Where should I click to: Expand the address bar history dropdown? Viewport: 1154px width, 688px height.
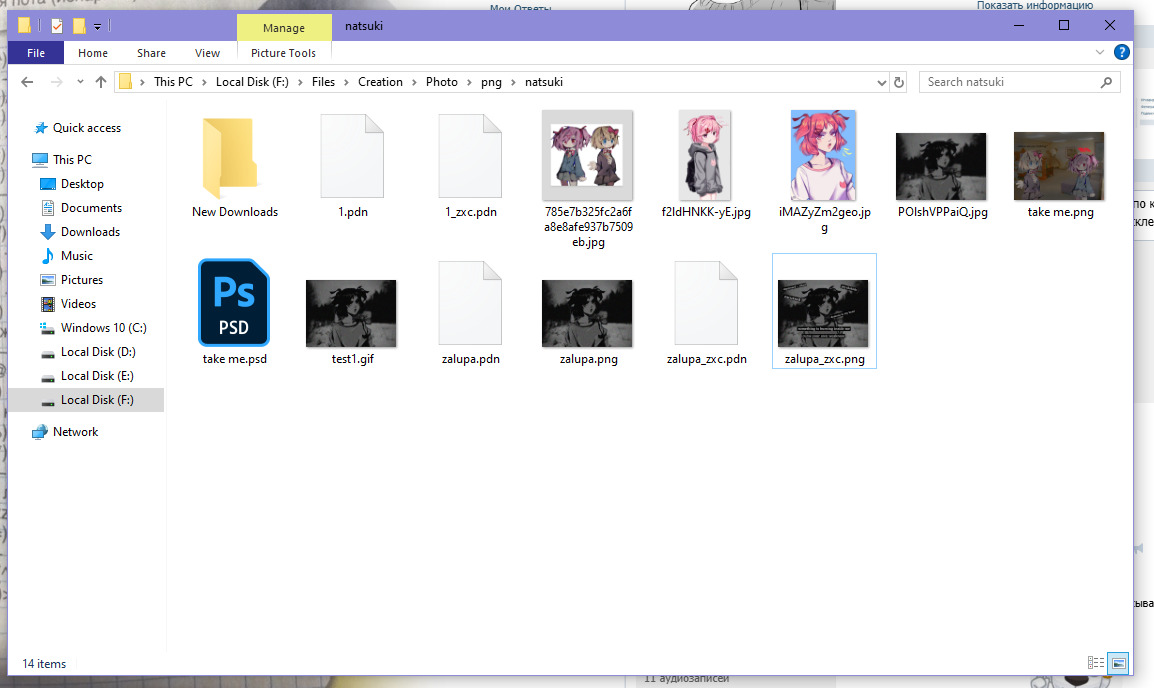[881, 82]
